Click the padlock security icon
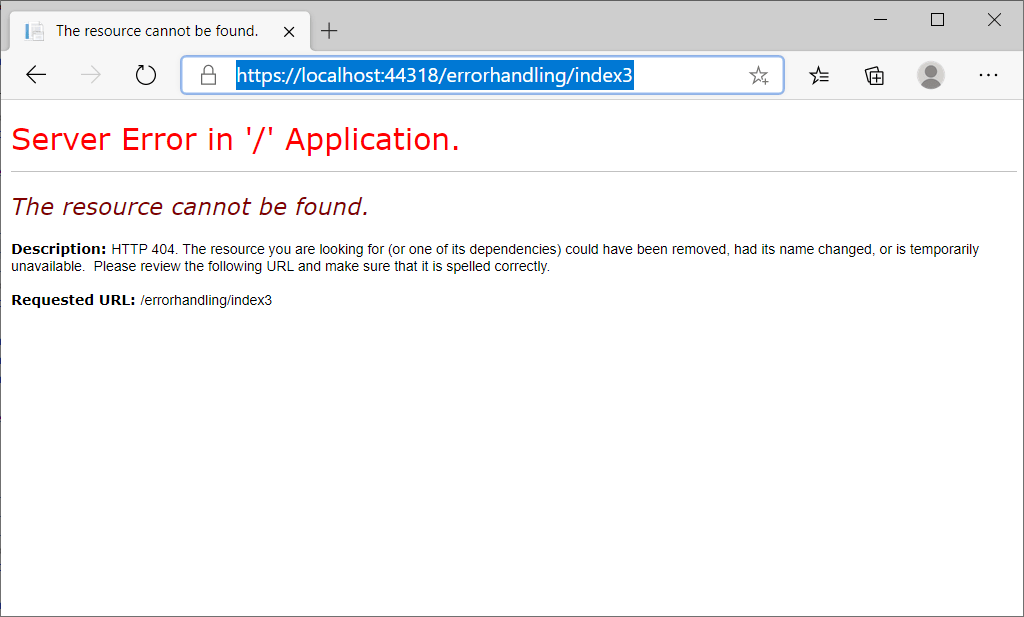This screenshot has width=1024, height=617. tap(207, 75)
